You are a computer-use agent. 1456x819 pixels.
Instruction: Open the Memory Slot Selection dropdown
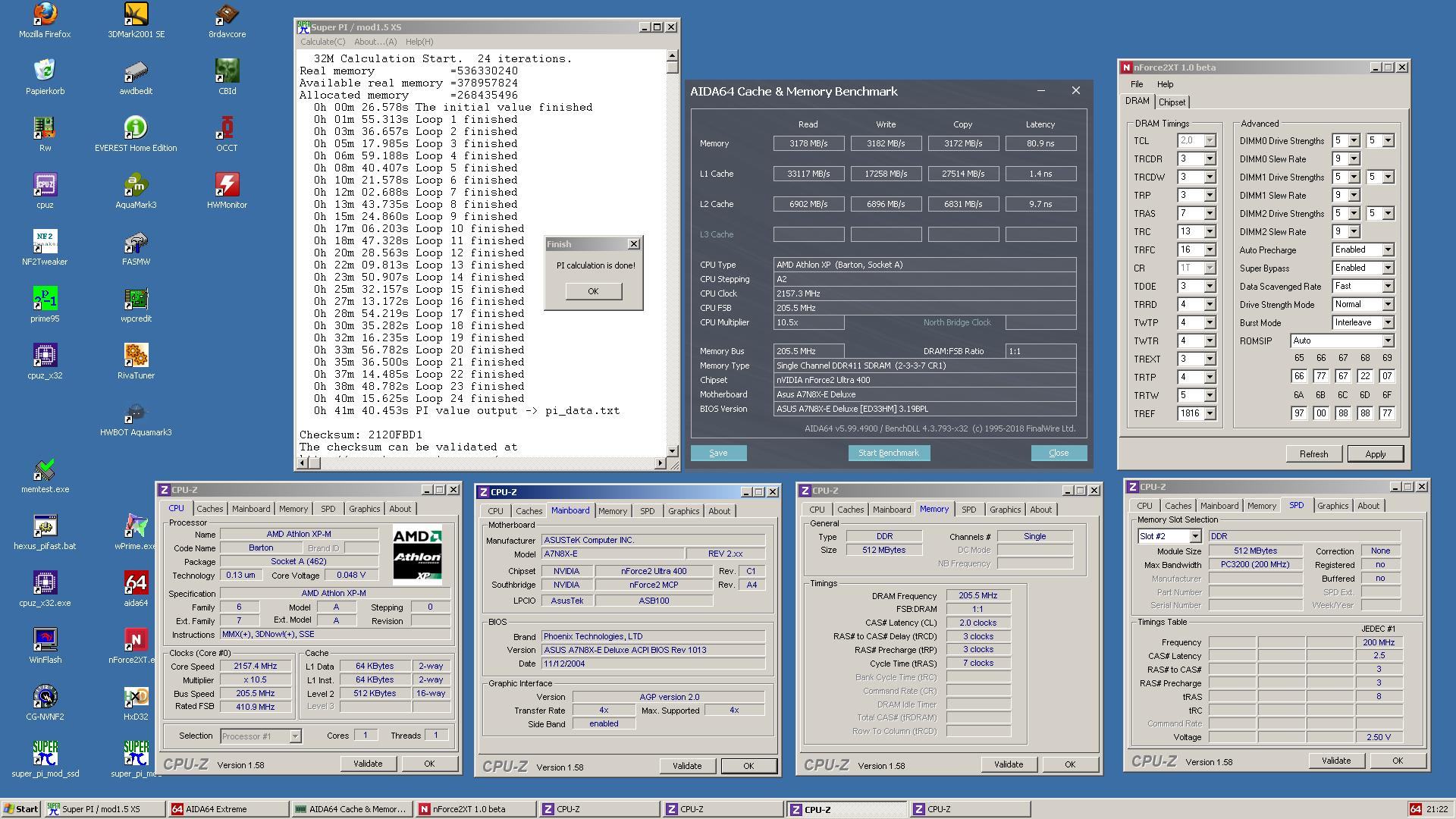pyautogui.click(x=1194, y=536)
